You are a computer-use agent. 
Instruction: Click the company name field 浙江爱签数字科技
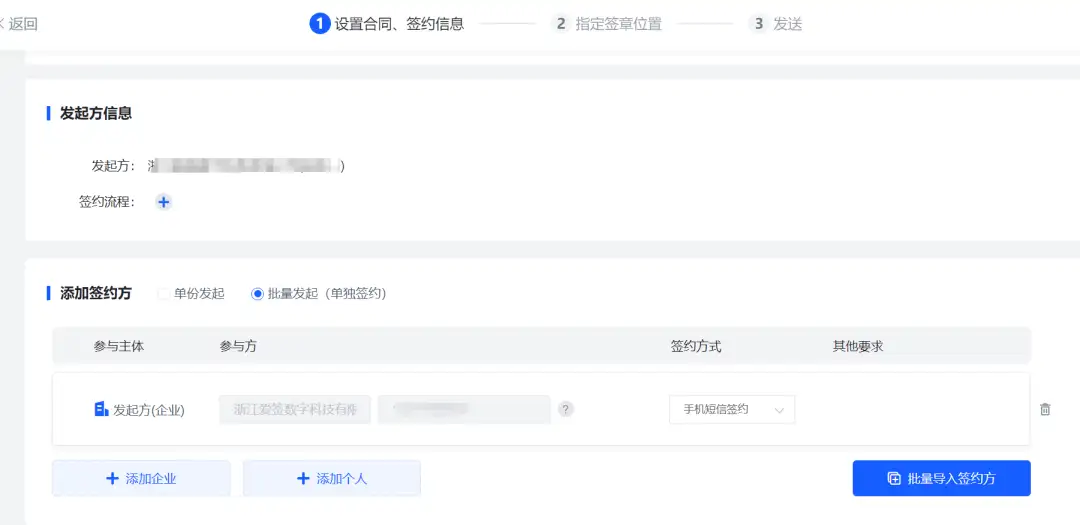click(x=295, y=409)
